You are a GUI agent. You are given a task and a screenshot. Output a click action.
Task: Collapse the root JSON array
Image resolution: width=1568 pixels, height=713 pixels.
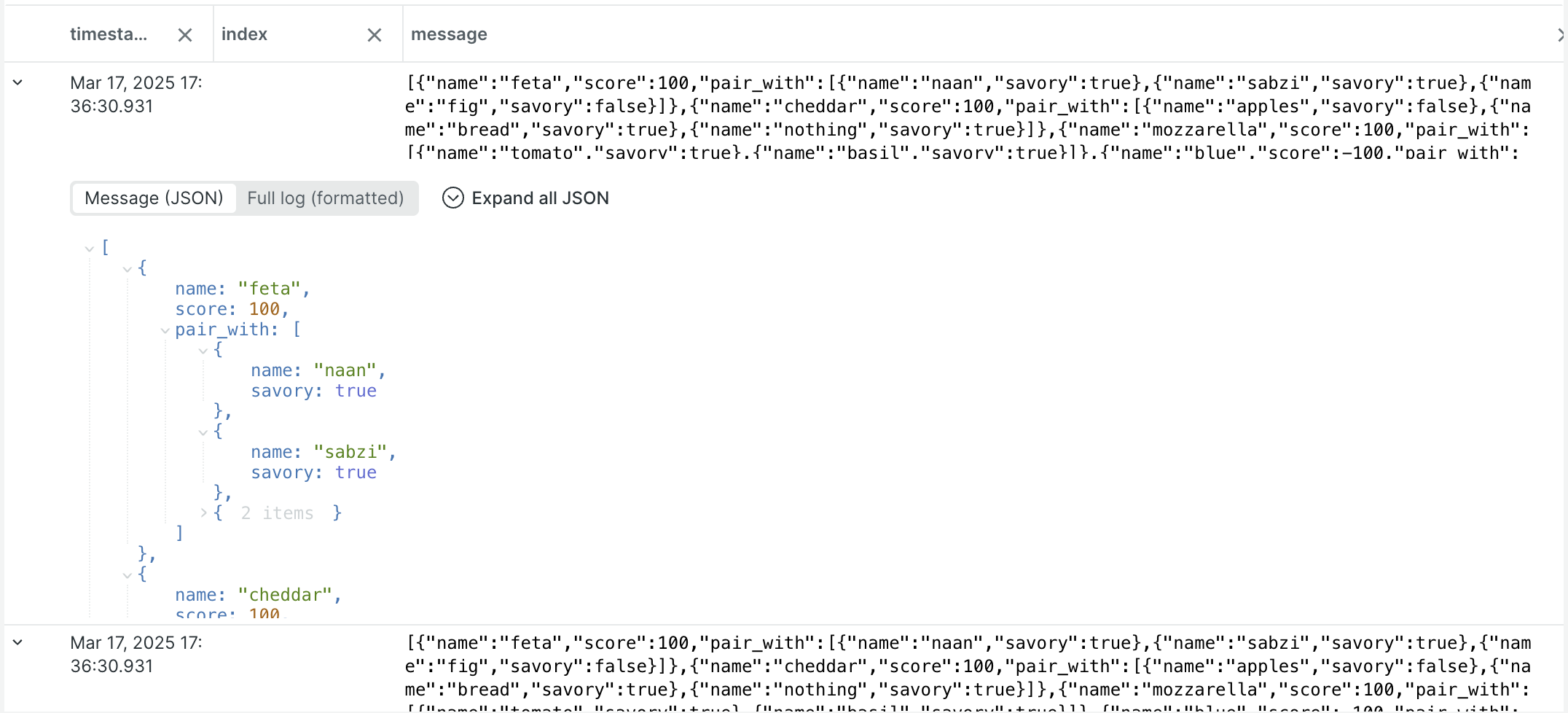point(89,248)
